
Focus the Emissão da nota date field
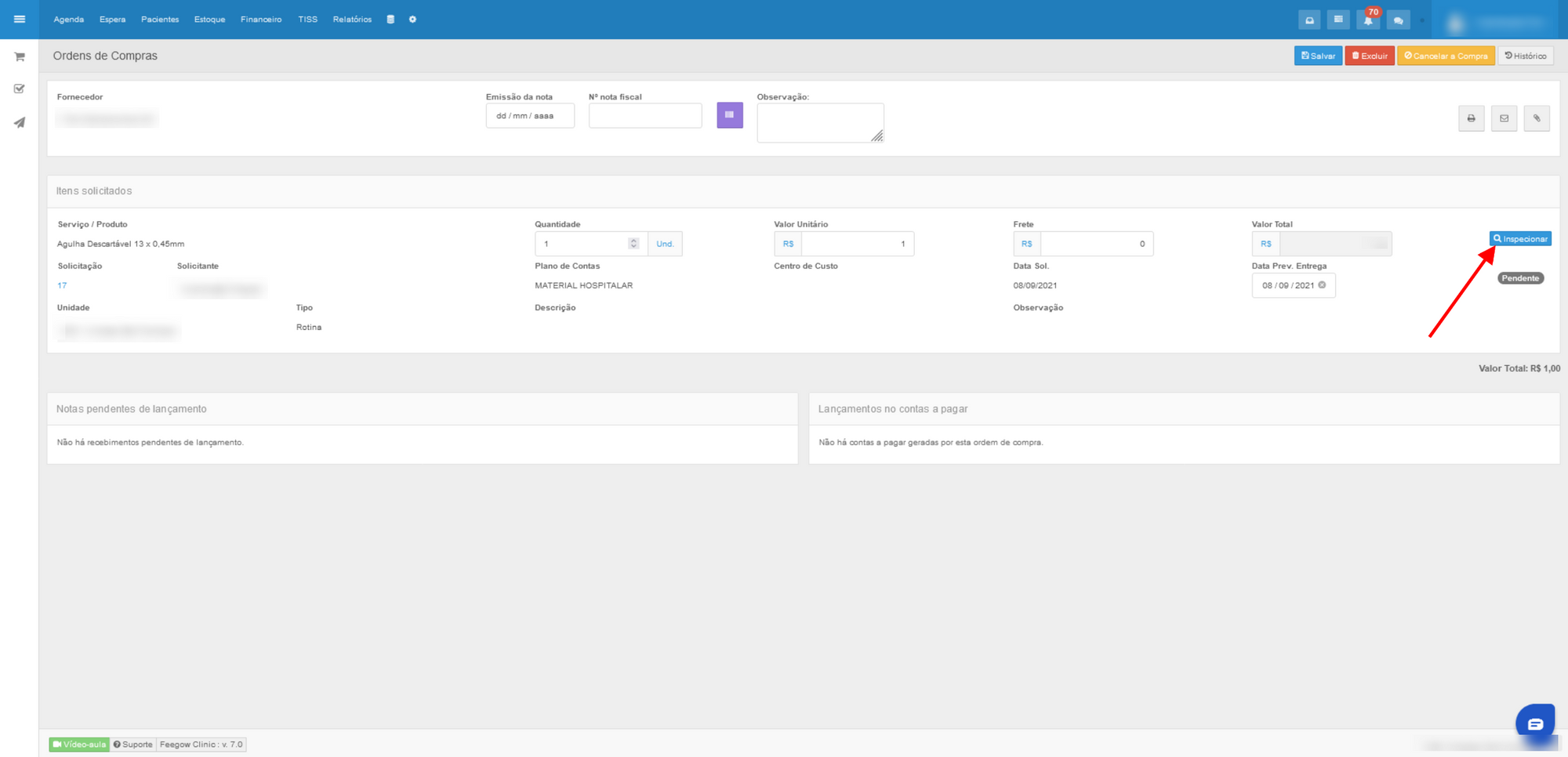(x=530, y=116)
